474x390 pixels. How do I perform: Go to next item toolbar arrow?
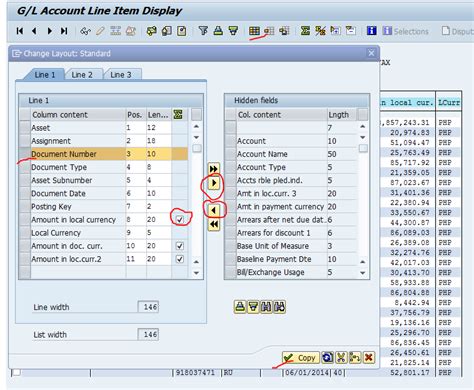[x=50, y=31]
